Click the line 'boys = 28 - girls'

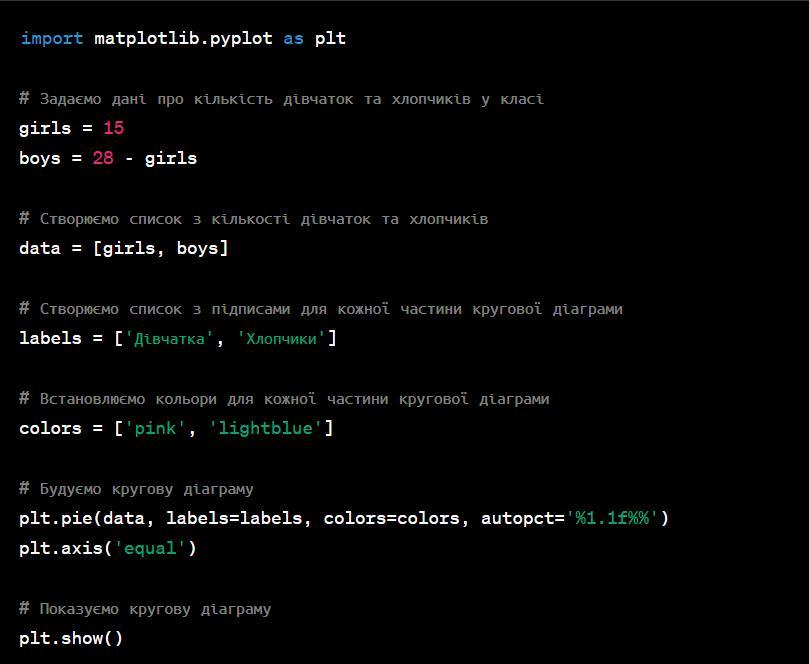(x=108, y=158)
